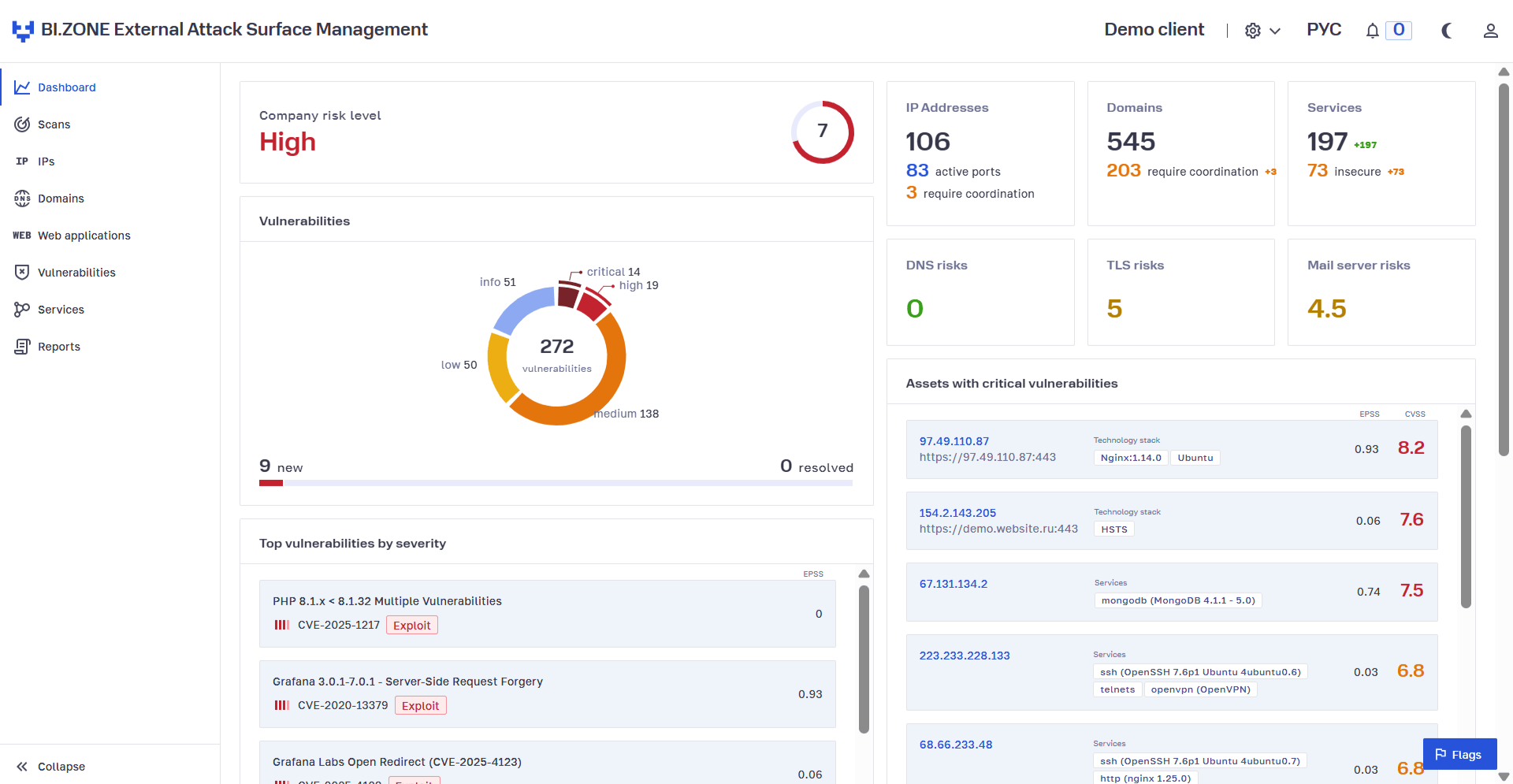This screenshot has width=1513, height=784.
Task: Click the HSTS technology tag
Action: (1114, 529)
